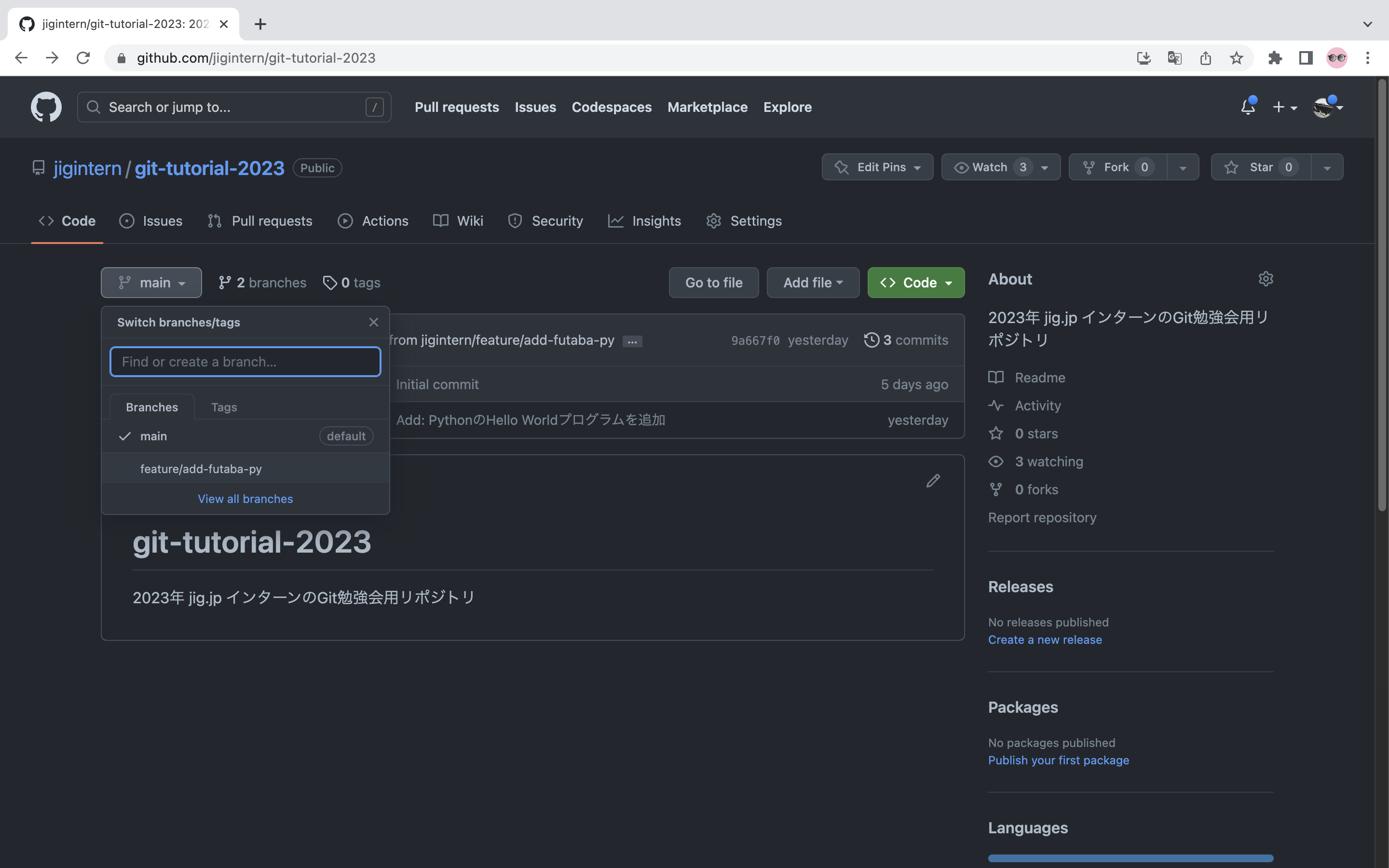Focus the Find or create a branch field
The width and height of the screenshot is (1389, 868).
tap(245, 362)
